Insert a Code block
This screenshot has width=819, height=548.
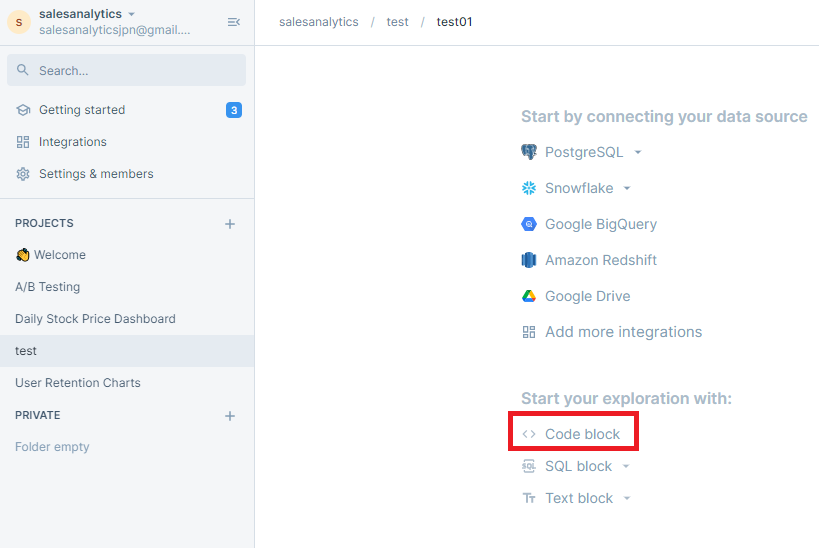click(x=581, y=434)
